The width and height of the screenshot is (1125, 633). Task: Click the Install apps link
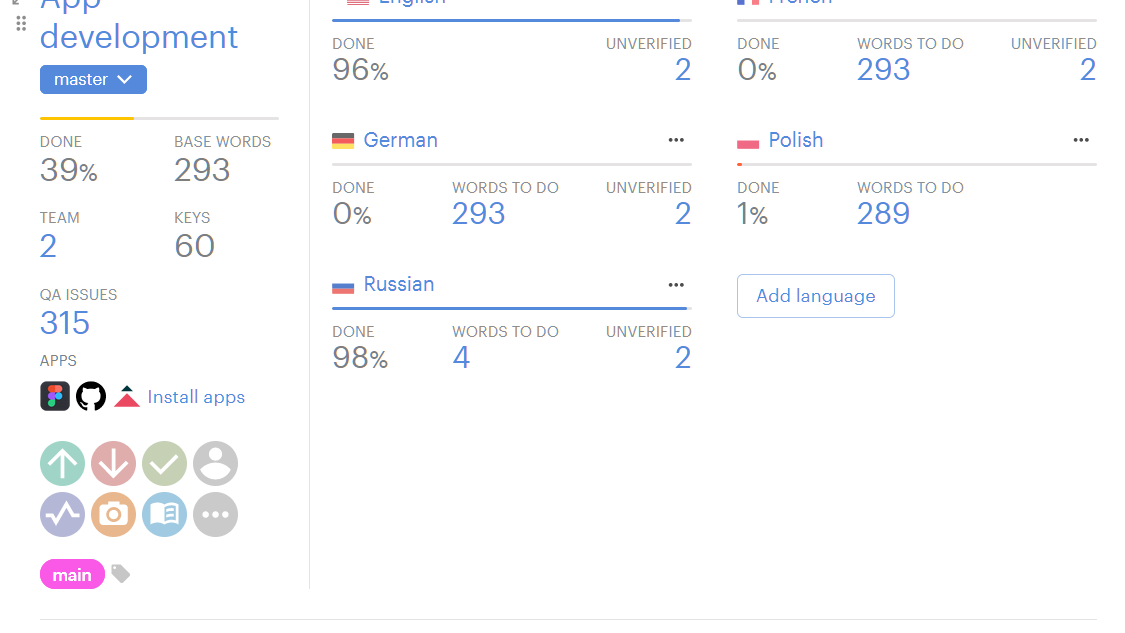tap(196, 397)
